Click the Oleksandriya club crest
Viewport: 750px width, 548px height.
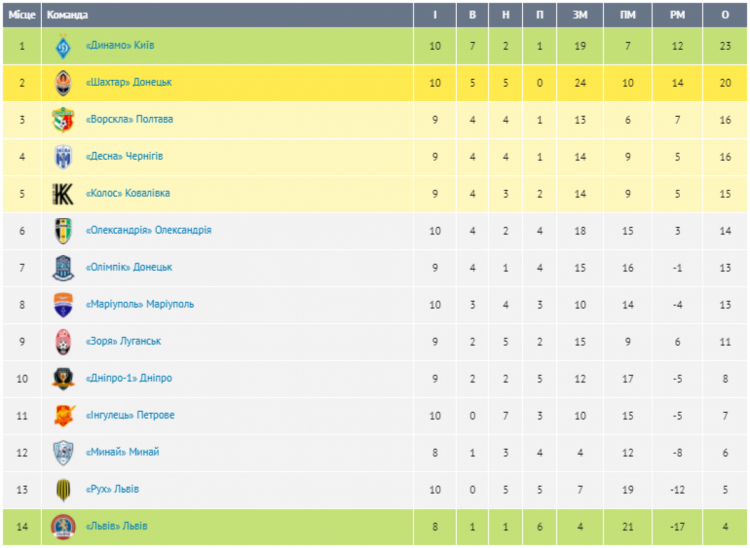[63, 230]
